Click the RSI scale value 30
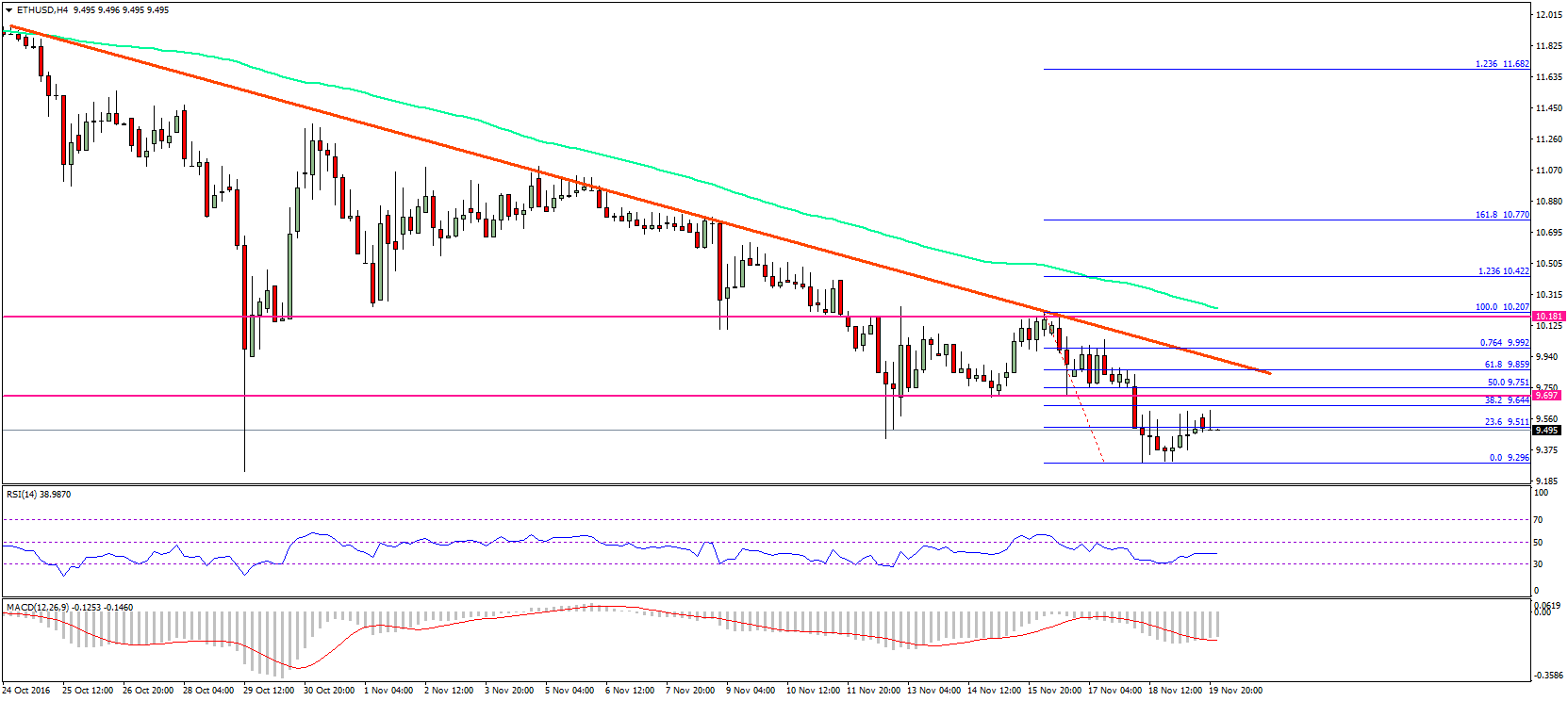 (x=1538, y=564)
